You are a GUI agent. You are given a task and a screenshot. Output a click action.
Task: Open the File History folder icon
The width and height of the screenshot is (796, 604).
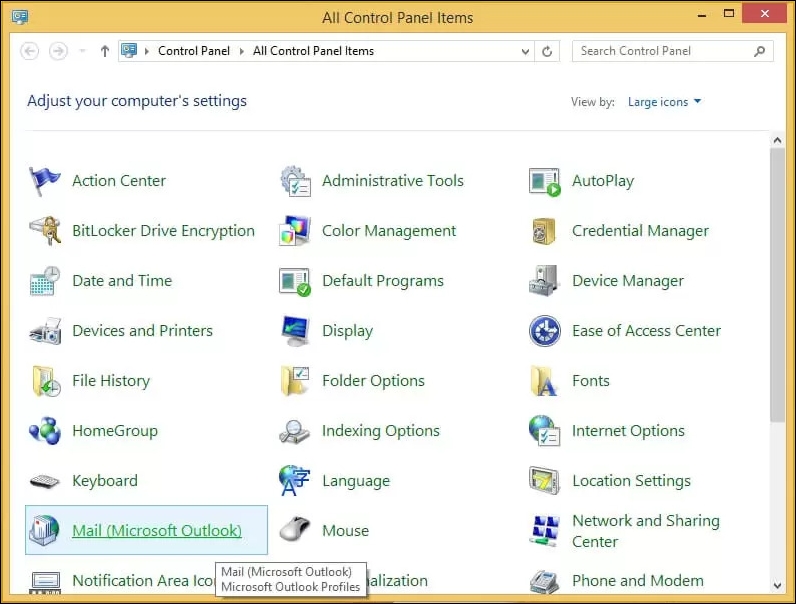[x=46, y=381]
